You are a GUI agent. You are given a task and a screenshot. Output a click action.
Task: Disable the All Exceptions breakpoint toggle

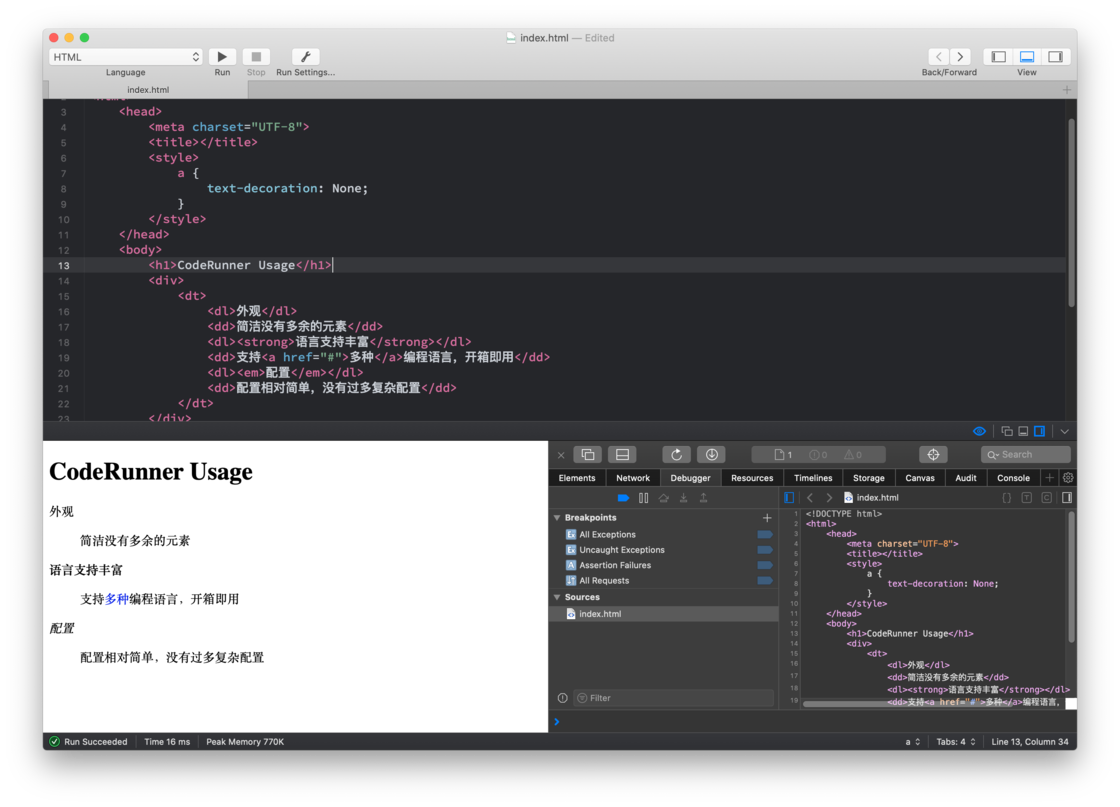pos(765,534)
